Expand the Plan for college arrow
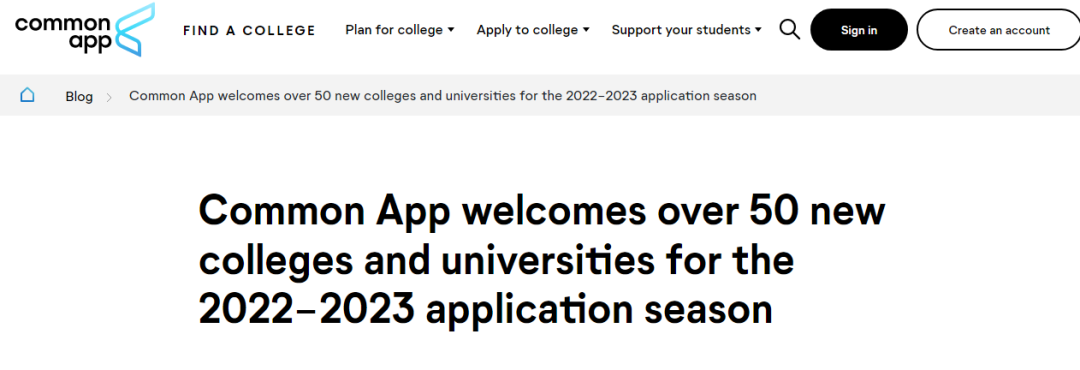 (x=451, y=30)
